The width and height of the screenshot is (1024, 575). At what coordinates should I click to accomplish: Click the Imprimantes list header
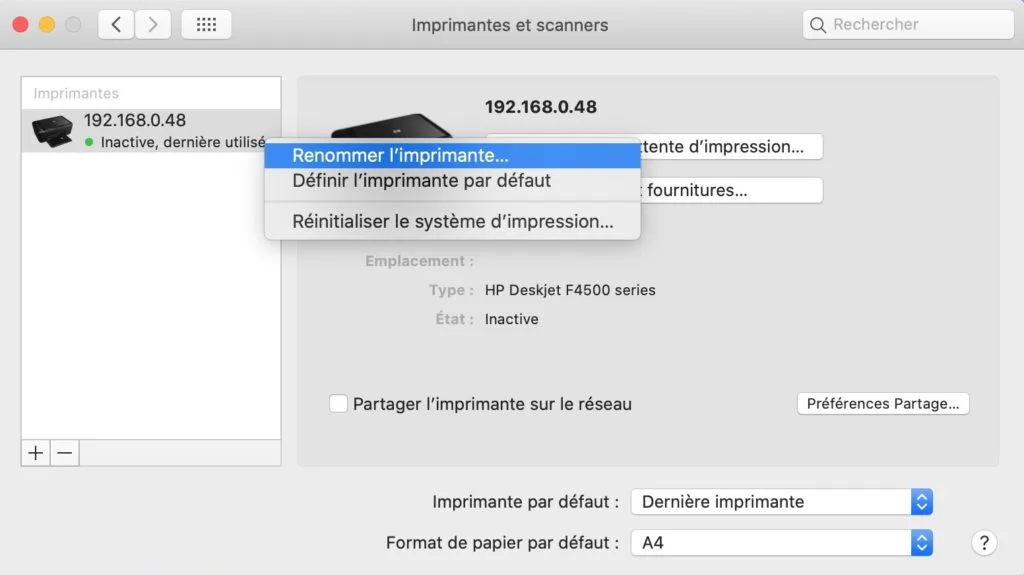point(76,93)
